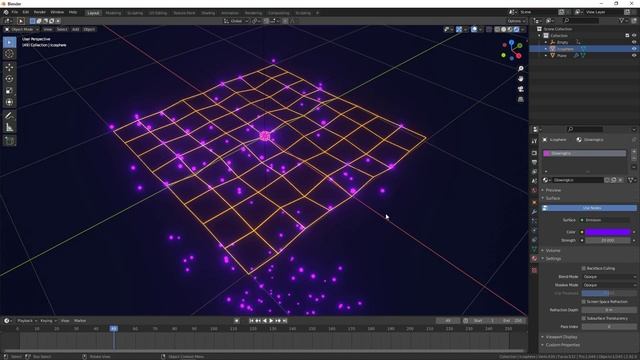This screenshot has height=360, width=640.
Task: Open the Surface Emission shader dropdown
Action: click(606, 220)
